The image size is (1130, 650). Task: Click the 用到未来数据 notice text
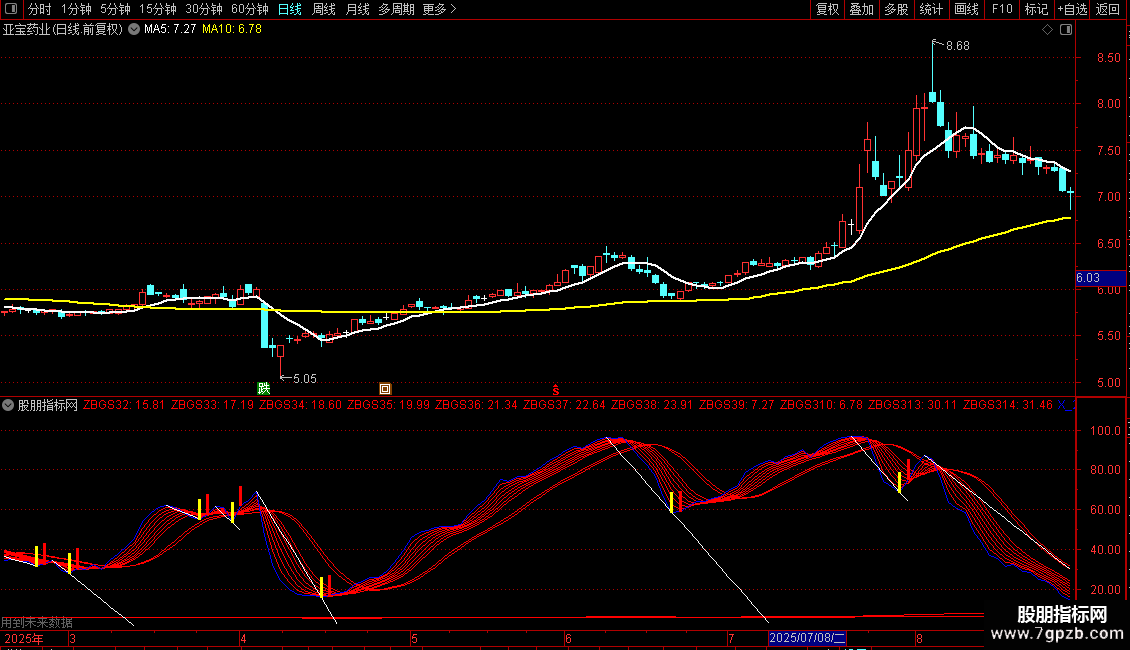[x=37, y=623]
